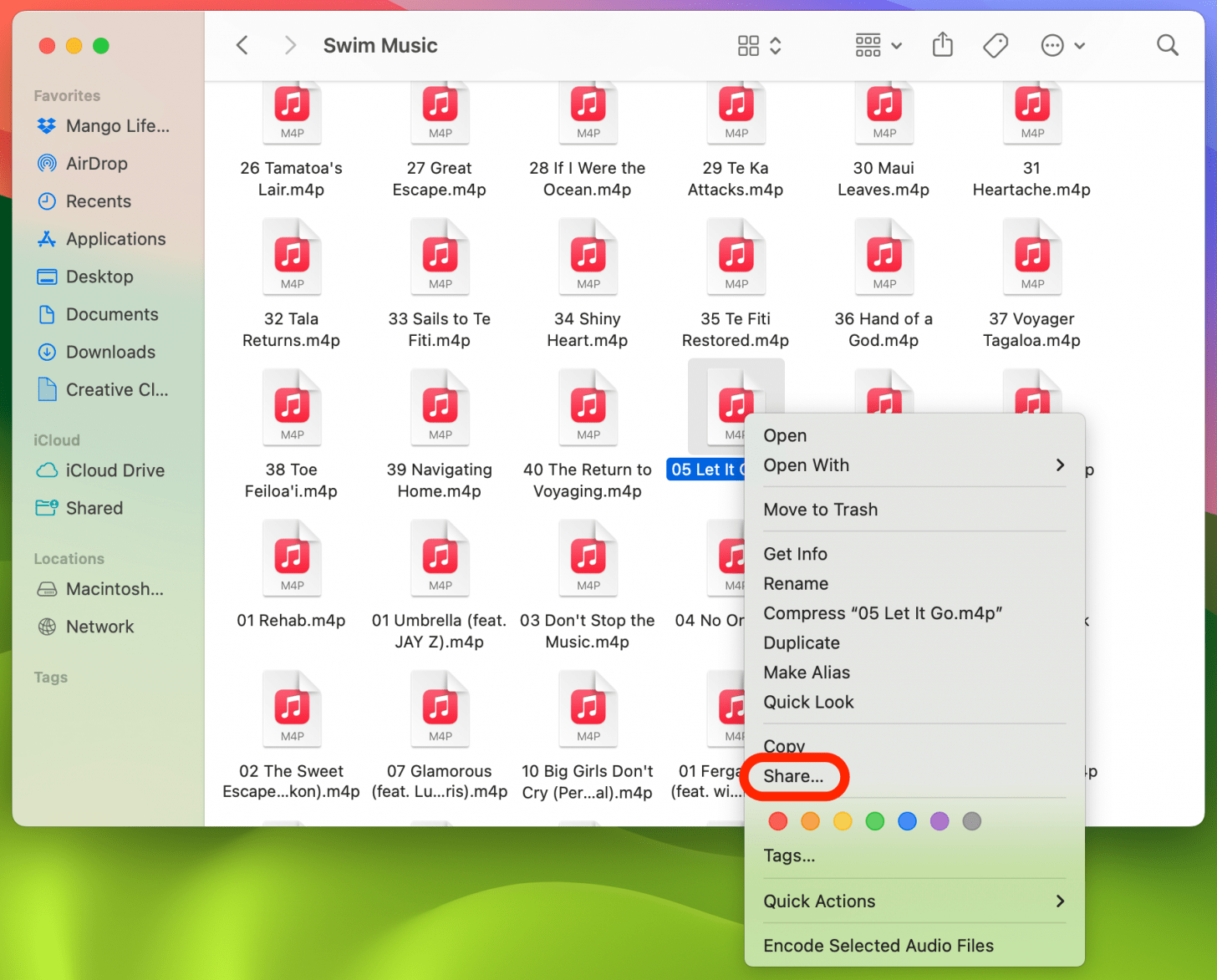1217x980 pixels.
Task: Apply the green tag color
Action: point(875,821)
